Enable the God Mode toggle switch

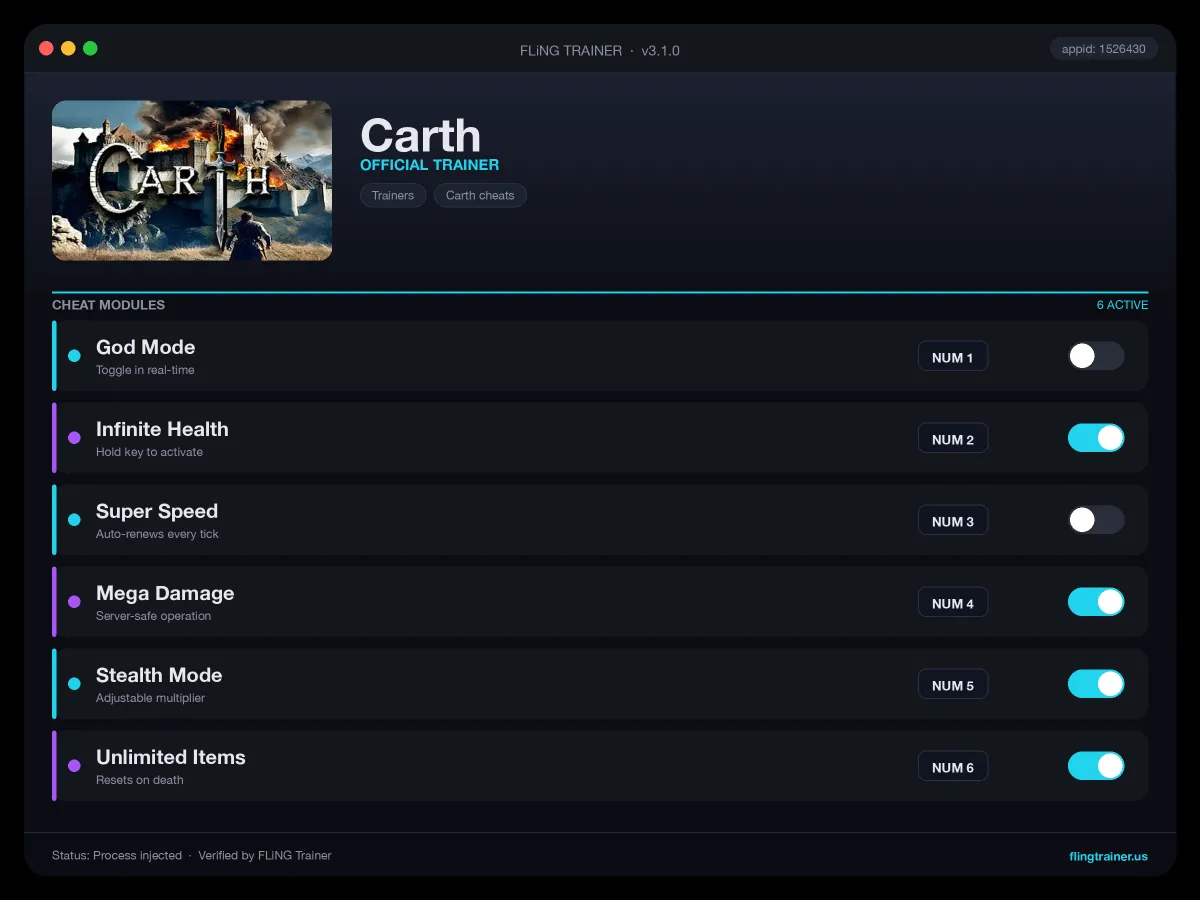(x=1096, y=356)
